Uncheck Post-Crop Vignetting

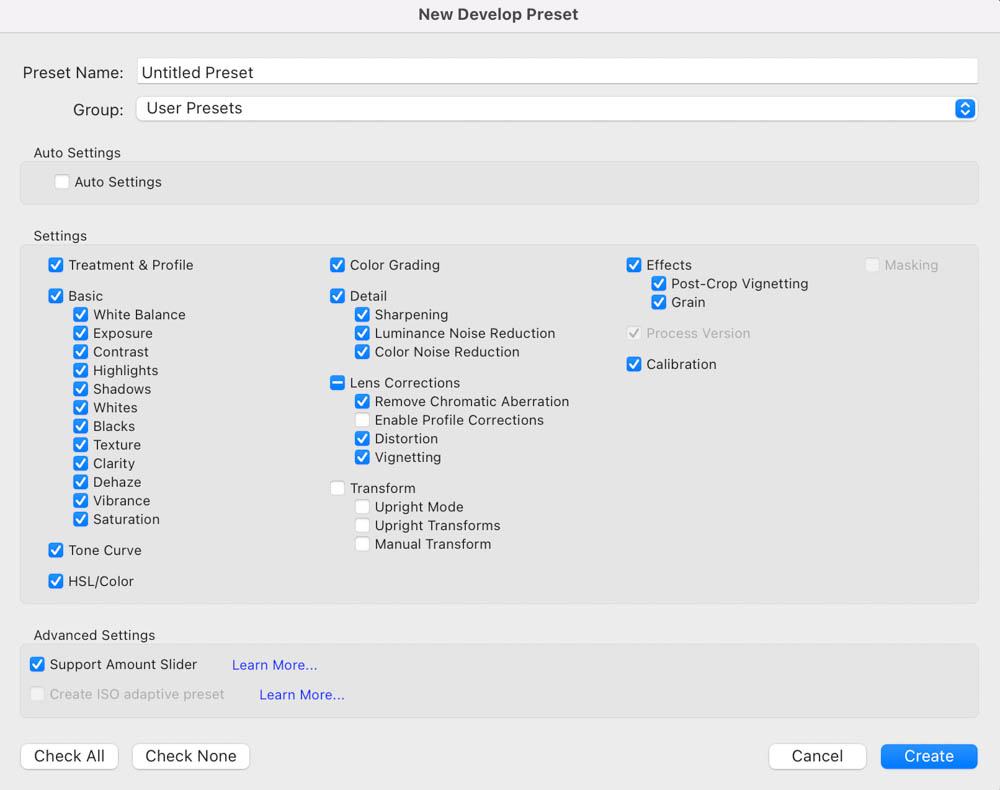click(x=659, y=284)
